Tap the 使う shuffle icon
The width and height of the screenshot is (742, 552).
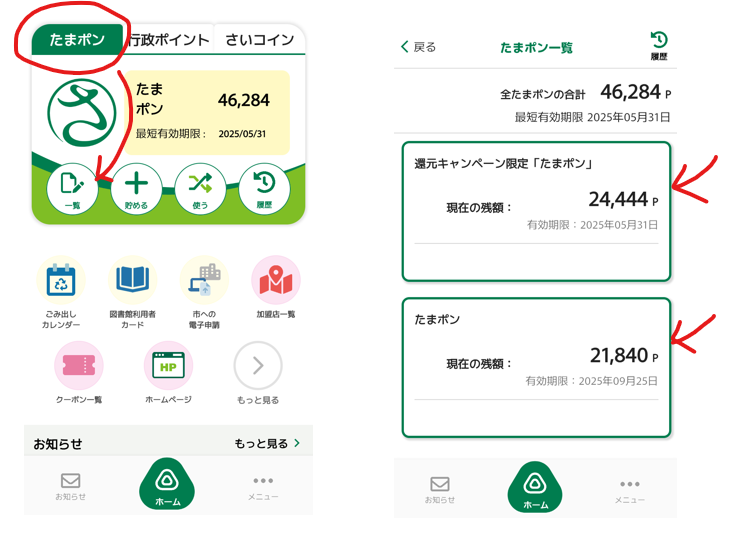pyautogui.click(x=200, y=187)
